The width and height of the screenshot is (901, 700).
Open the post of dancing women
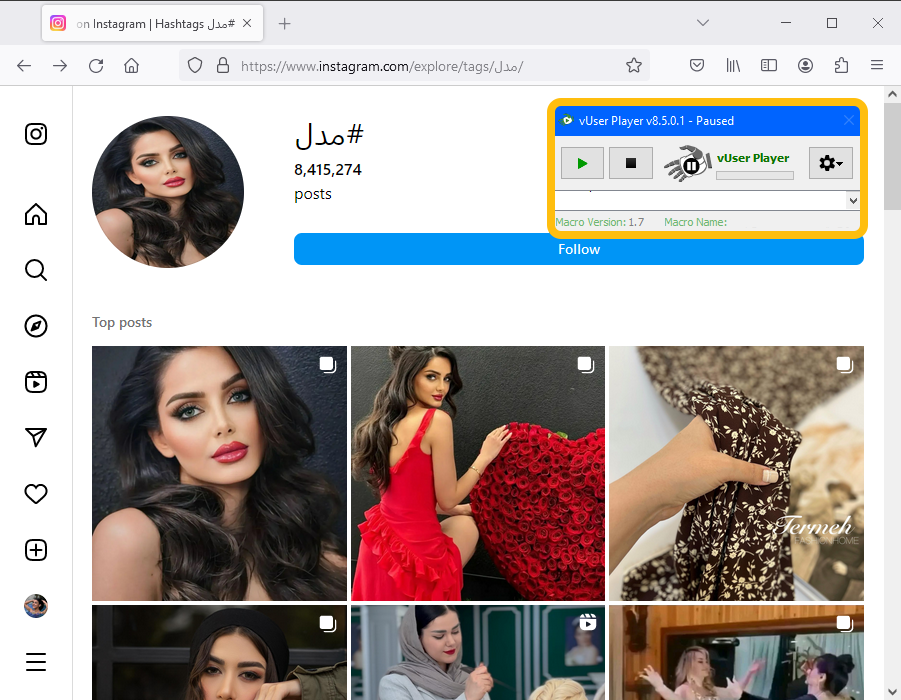coord(737,652)
